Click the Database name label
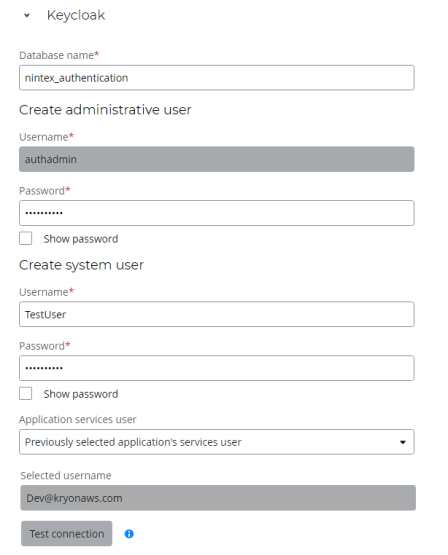This screenshot has width=448, height=555. click(x=59, y=55)
